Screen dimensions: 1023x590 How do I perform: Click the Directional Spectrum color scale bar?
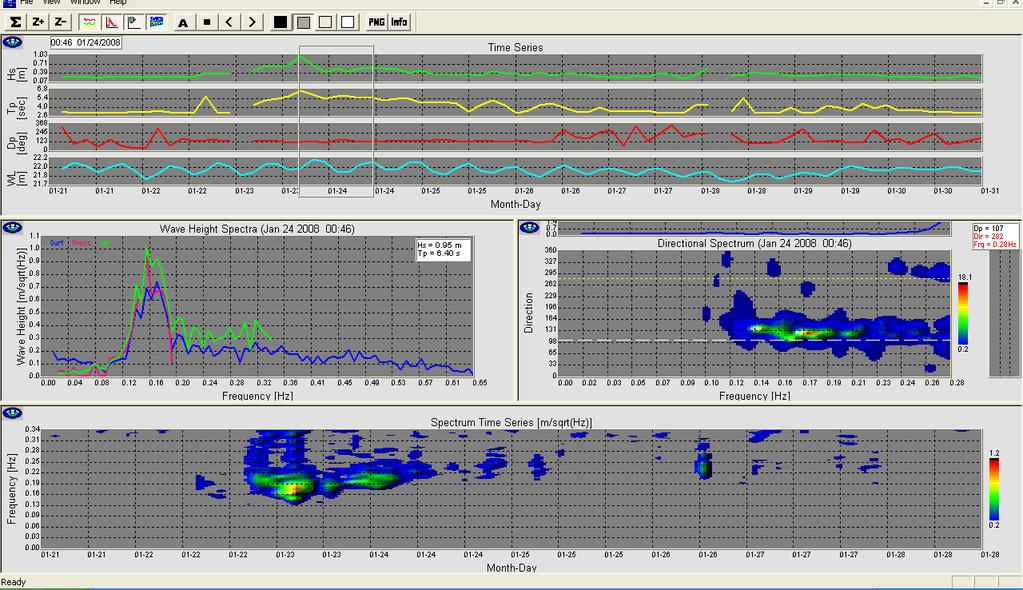click(x=962, y=313)
